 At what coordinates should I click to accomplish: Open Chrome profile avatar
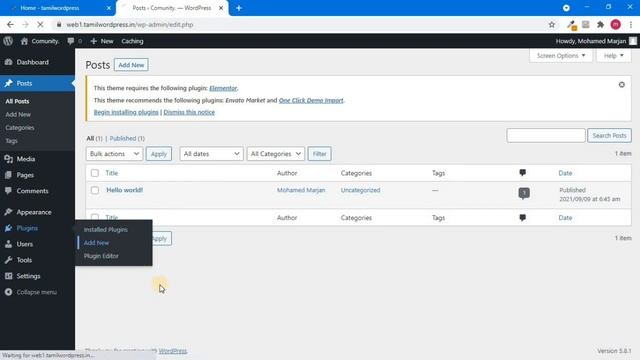coord(616,24)
